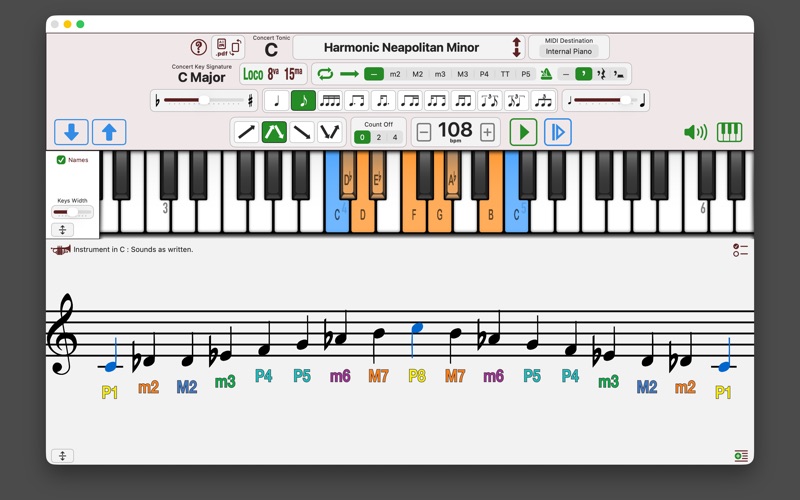Select the P4 transposition interval
Image resolution: width=800 pixels, height=500 pixels.
click(x=484, y=74)
